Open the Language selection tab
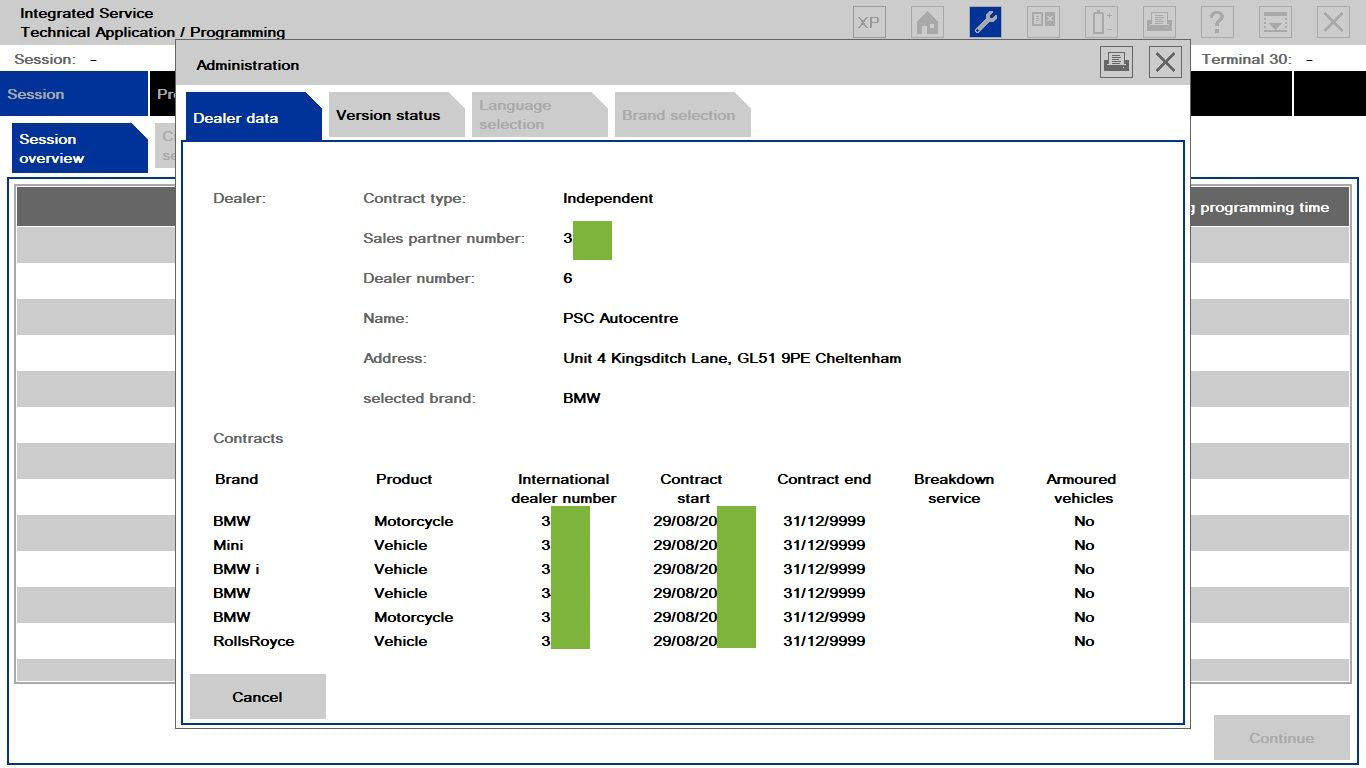 click(514, 115)
